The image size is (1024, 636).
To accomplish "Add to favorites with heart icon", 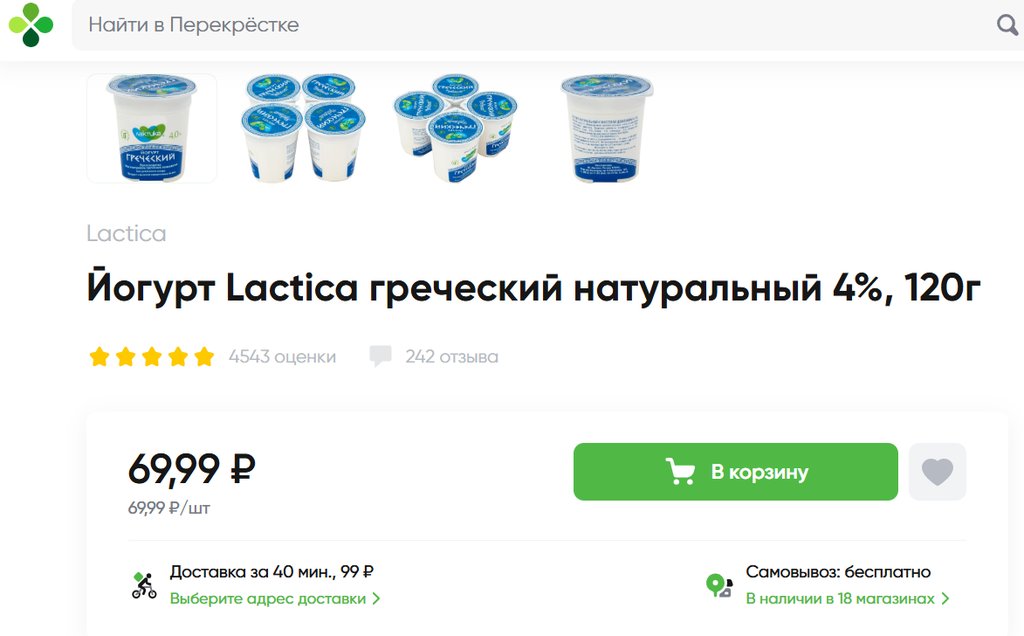I will [937, 471].
